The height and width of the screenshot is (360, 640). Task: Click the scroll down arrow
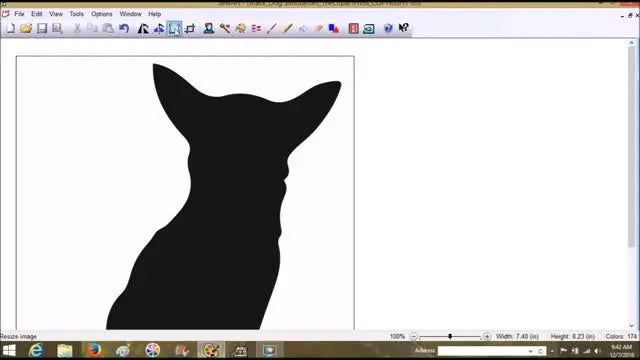click(x=631, y=326)
